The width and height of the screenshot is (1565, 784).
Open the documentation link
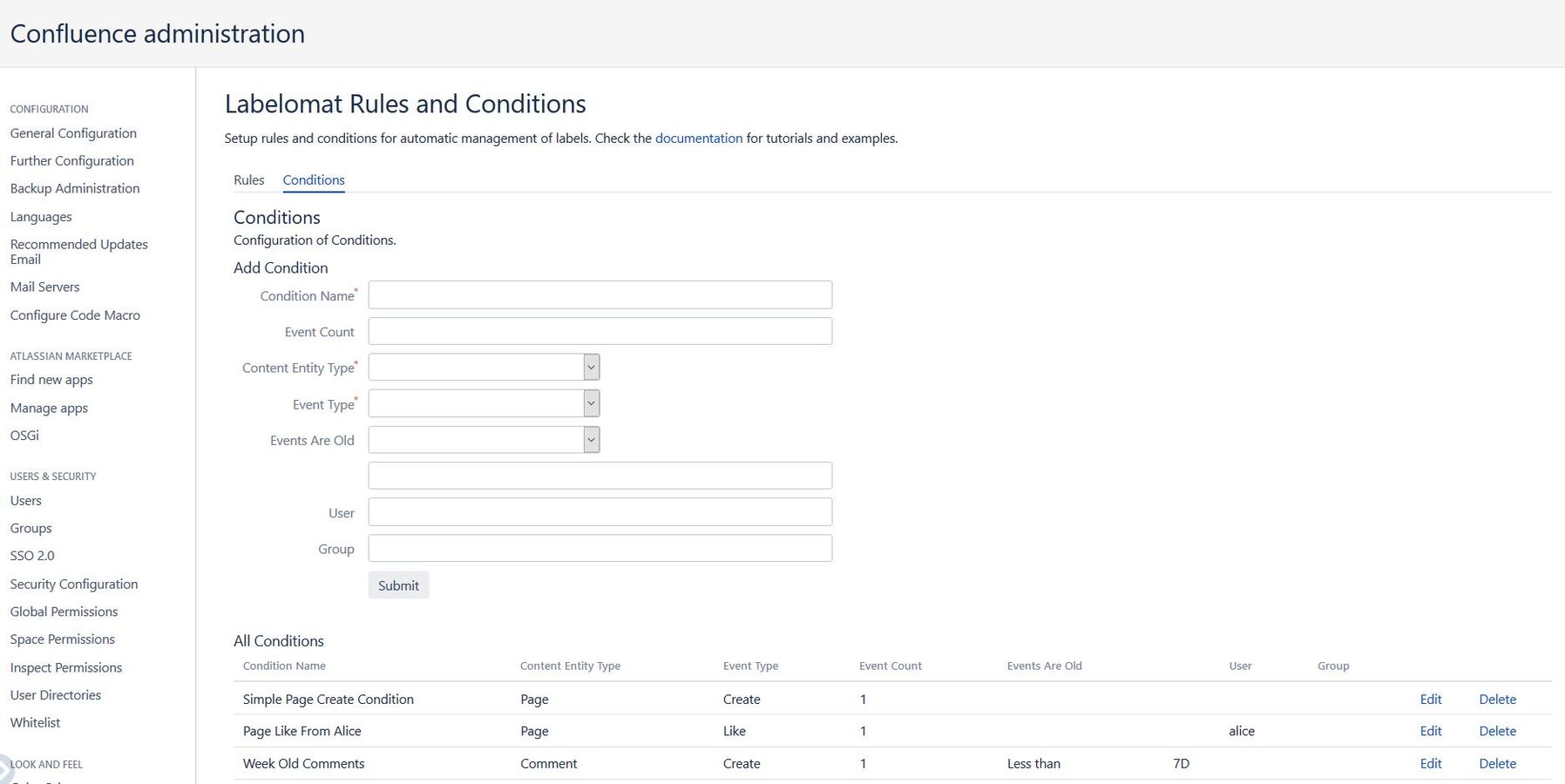pos(699,138)
